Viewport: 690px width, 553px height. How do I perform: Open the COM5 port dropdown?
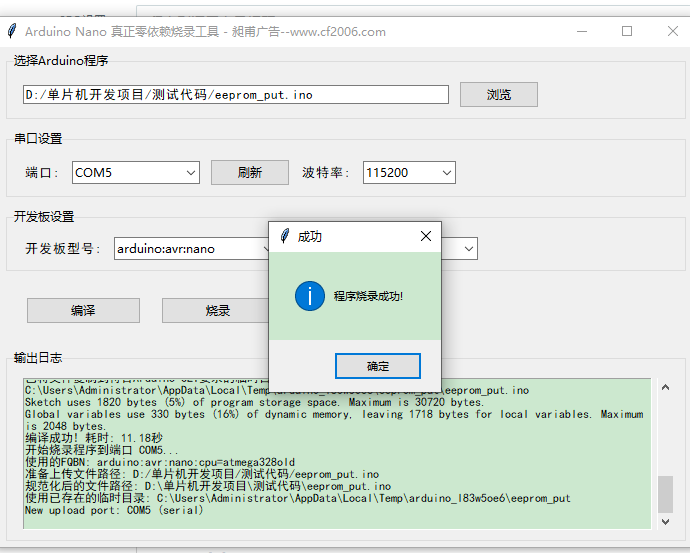(x=190, y=173)
